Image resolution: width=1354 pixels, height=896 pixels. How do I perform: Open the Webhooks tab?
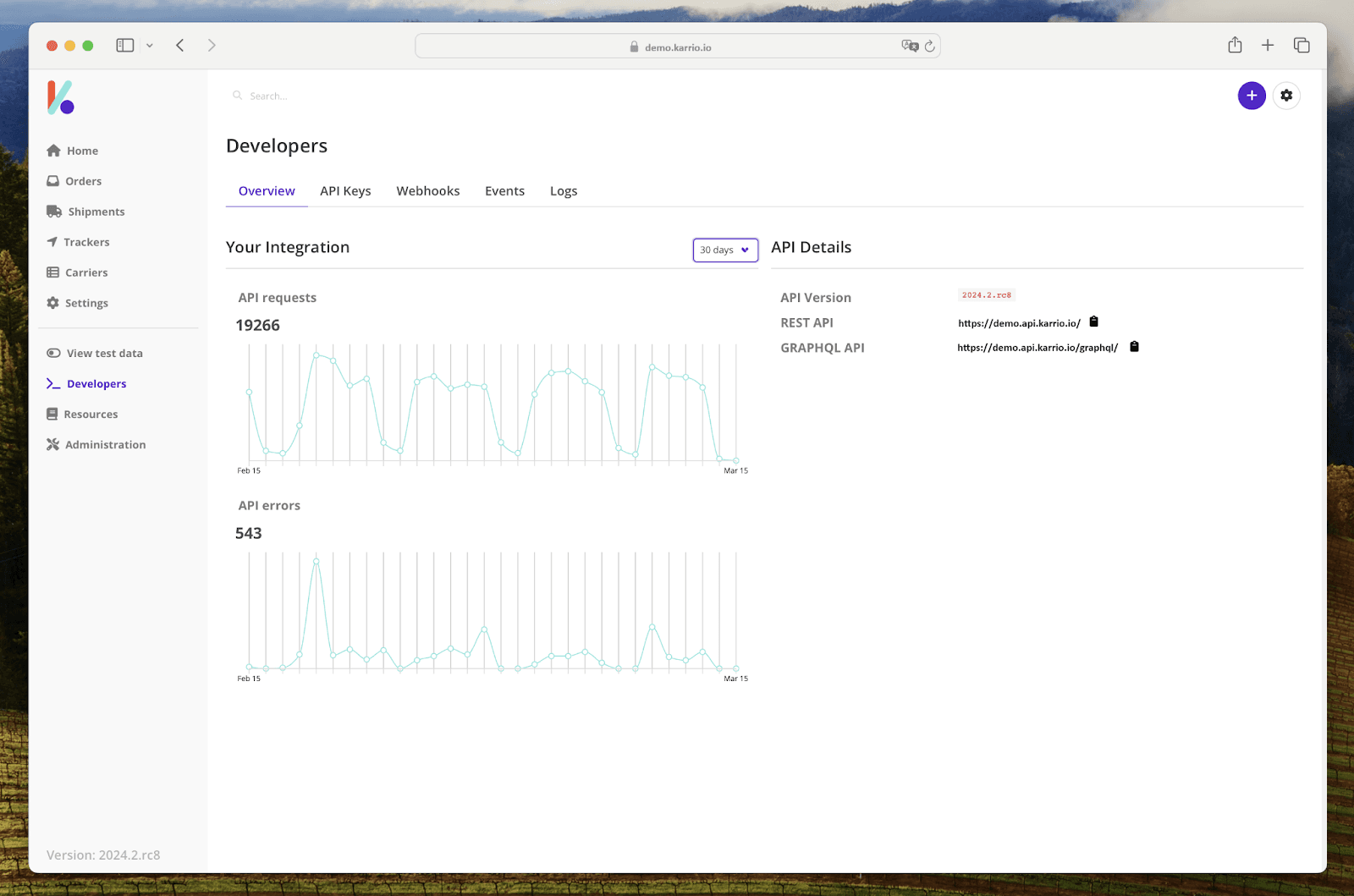click(x=427, y=191)
